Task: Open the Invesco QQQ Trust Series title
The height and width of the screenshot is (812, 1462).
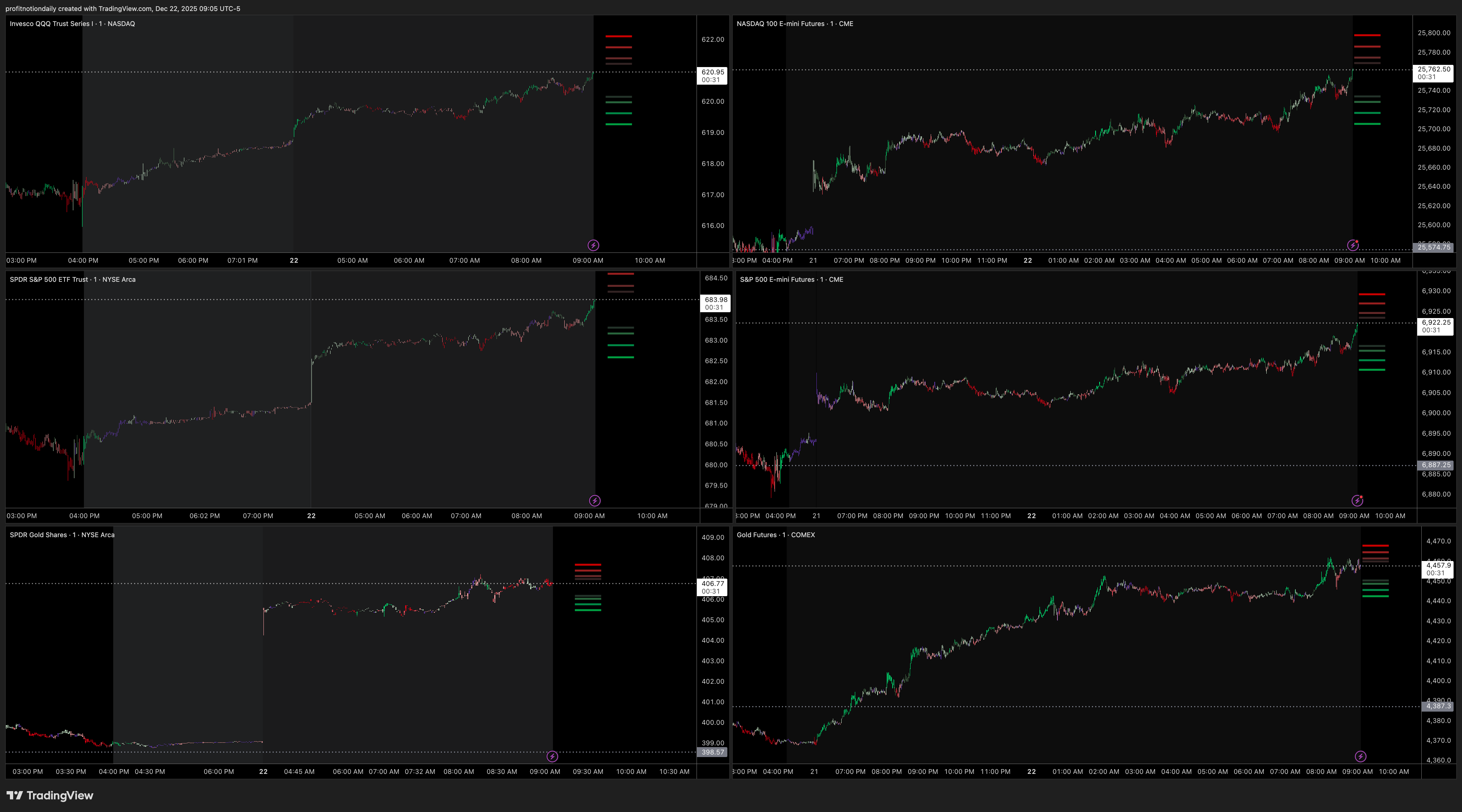Action: point(72,24)
